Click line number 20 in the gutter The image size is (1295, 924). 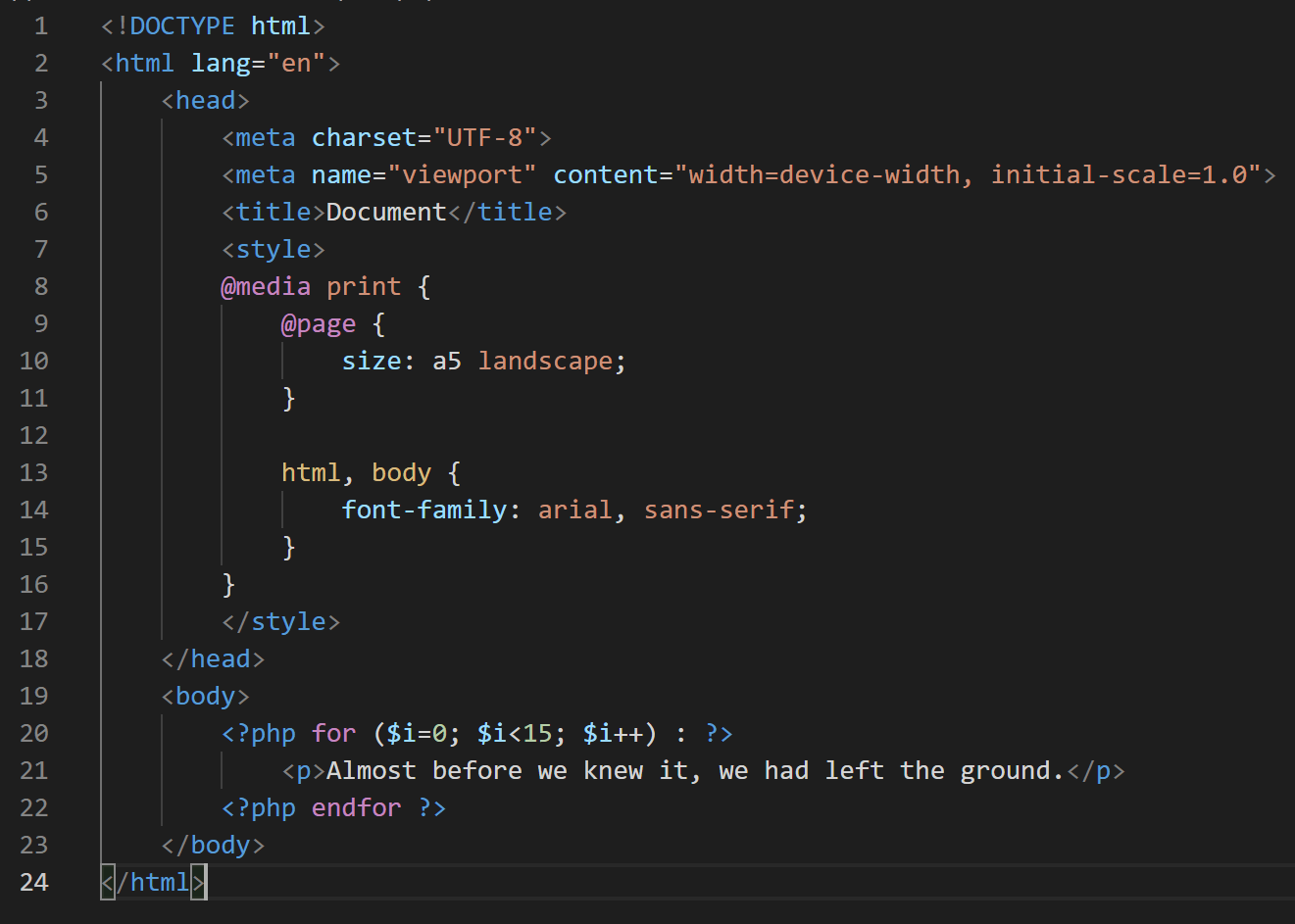point(33,733)
